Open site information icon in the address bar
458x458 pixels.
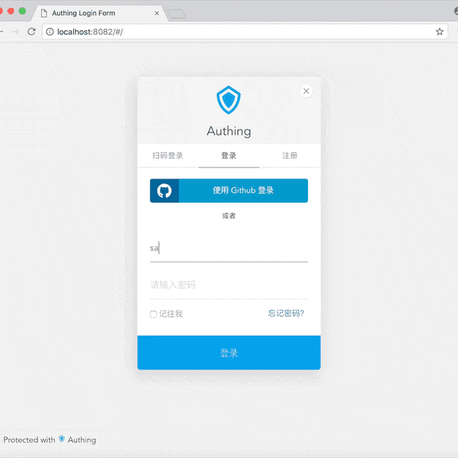(50, 32)
